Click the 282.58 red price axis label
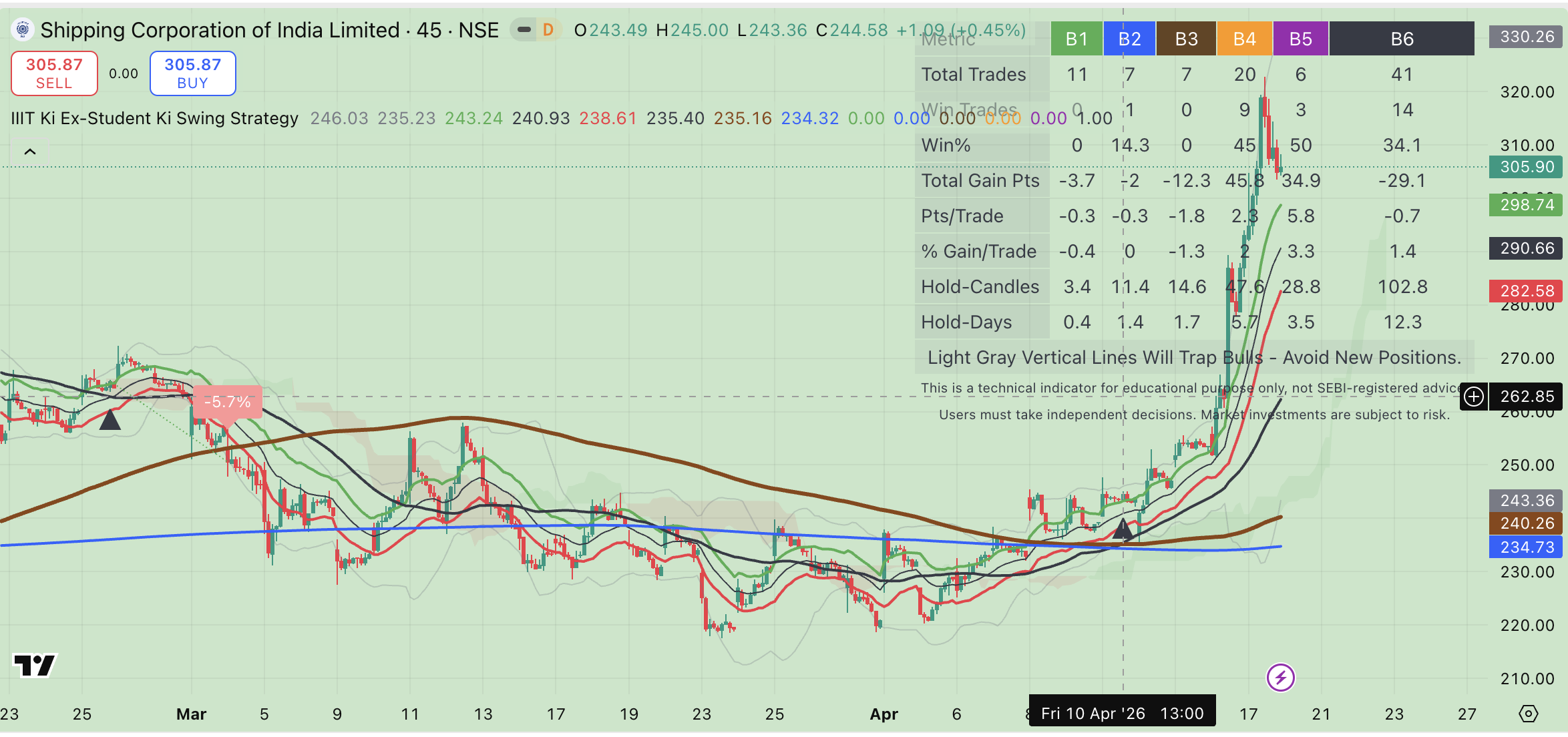The height and width of the screenshot is (737, 1568). (x=1527, y=291)
